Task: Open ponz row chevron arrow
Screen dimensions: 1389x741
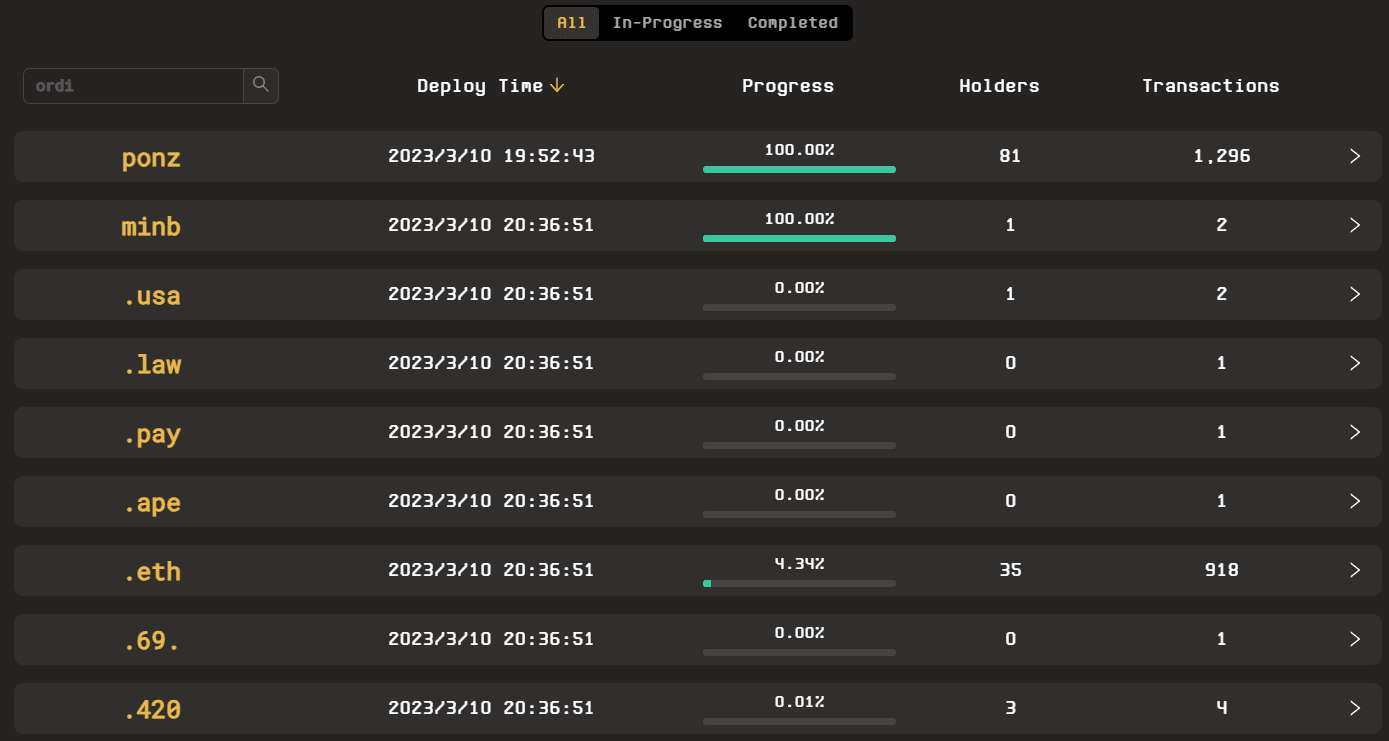Action: click(x=1355, y=156)
